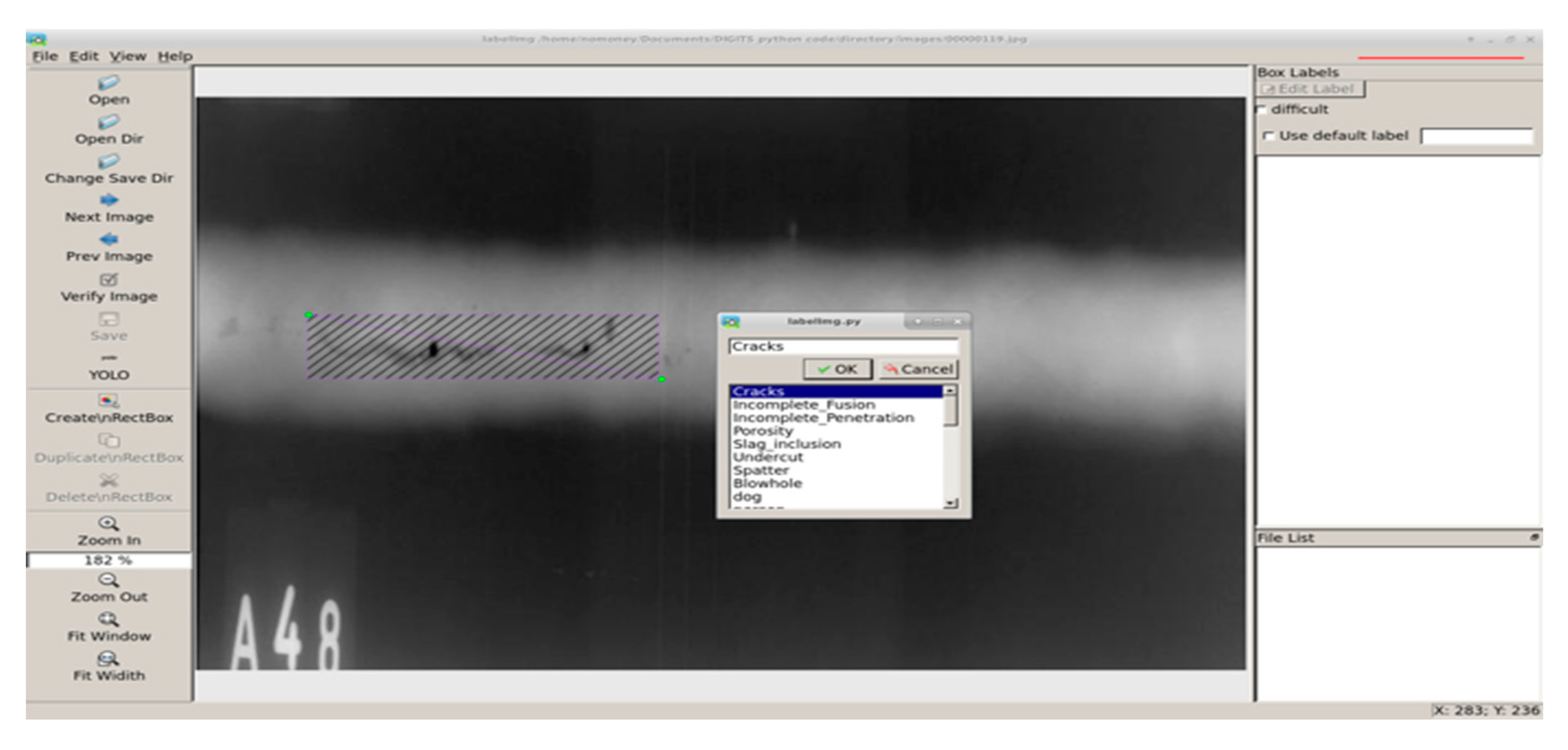Click the Change Save Dir icon
The image size is (1568, 750).
click(108, 163)
